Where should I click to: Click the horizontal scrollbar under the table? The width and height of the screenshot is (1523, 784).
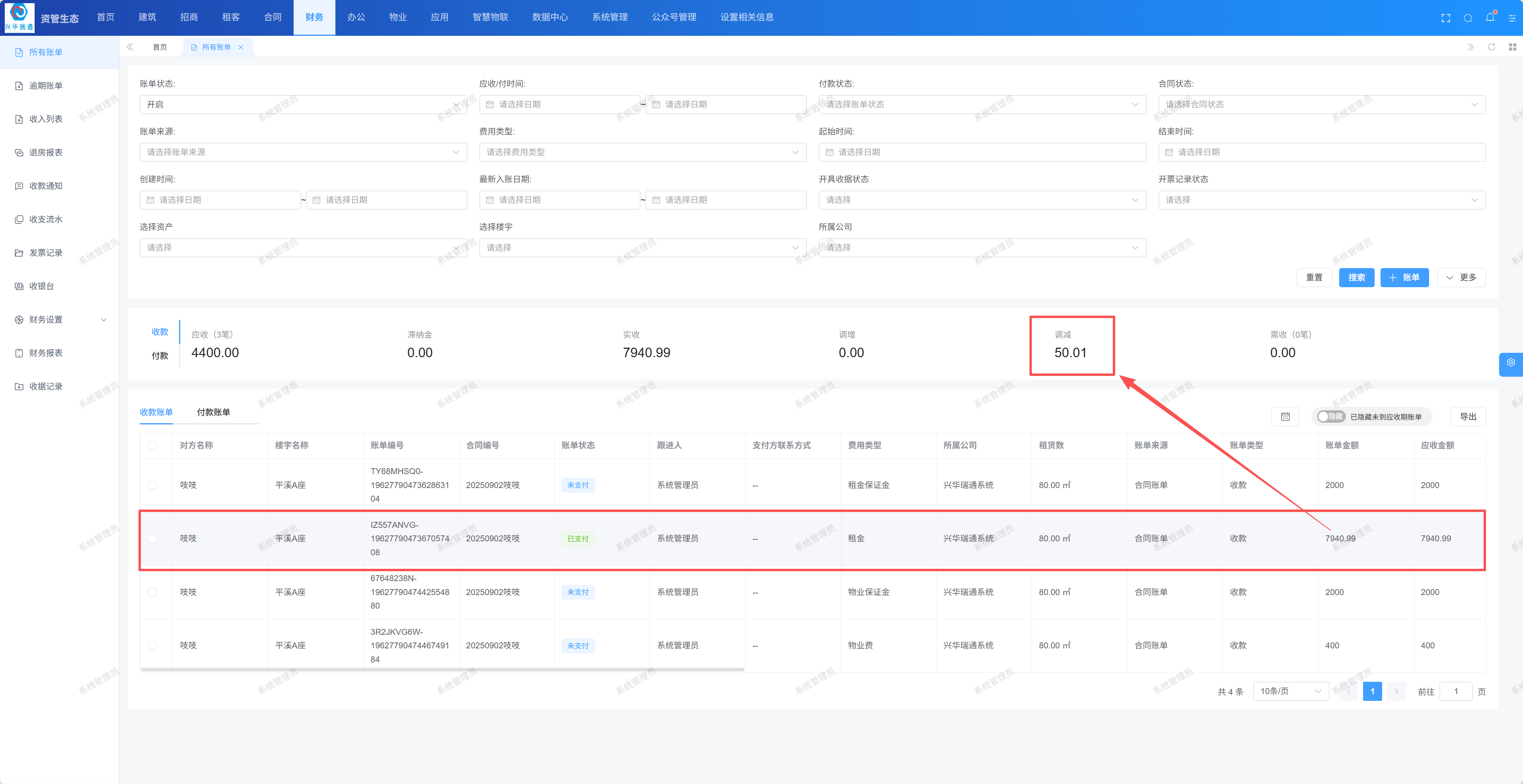442,669
